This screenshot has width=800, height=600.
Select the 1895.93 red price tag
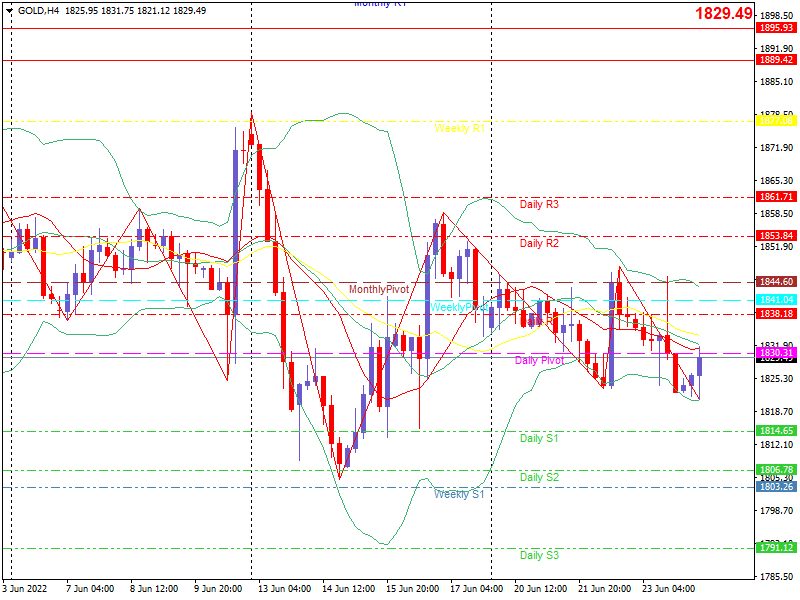pyautogui.click(x=776, y=28)
